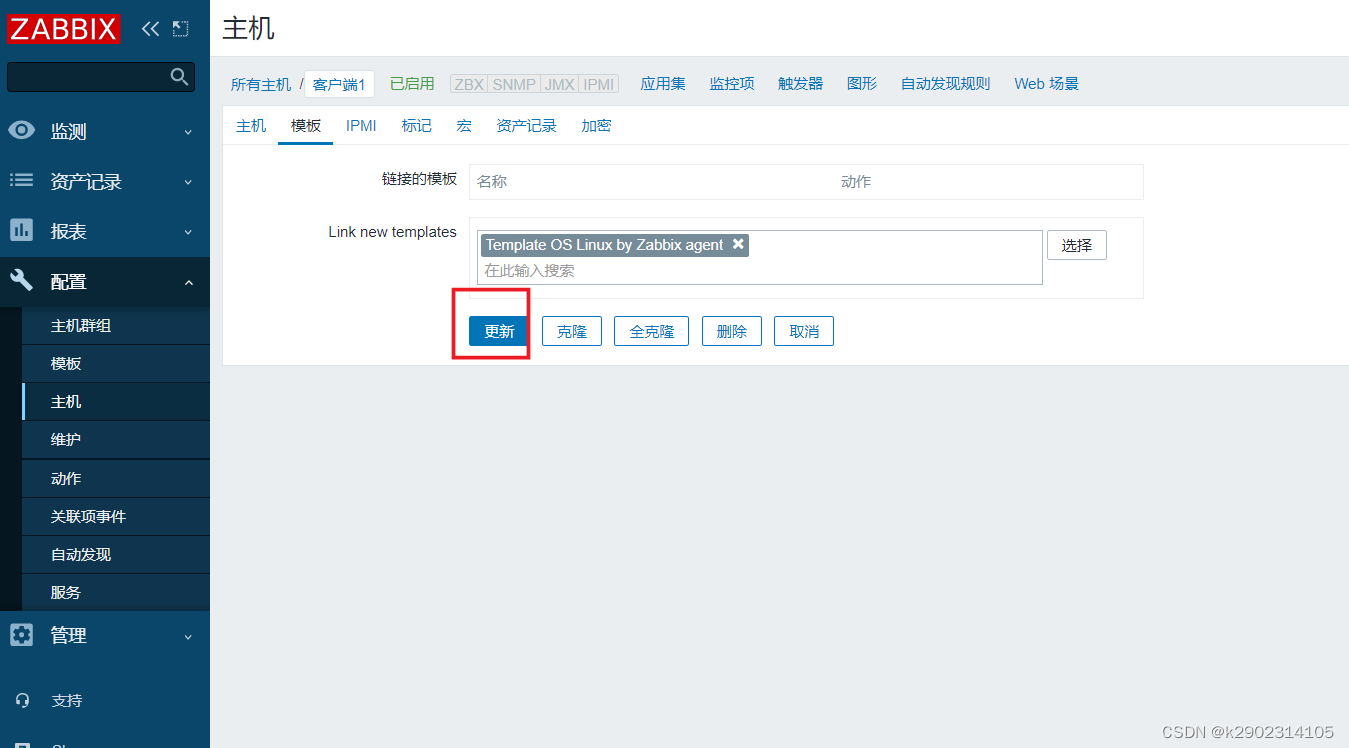Switch to the 标记 tab
The image size is (1349, 748).
coord(417,126)
